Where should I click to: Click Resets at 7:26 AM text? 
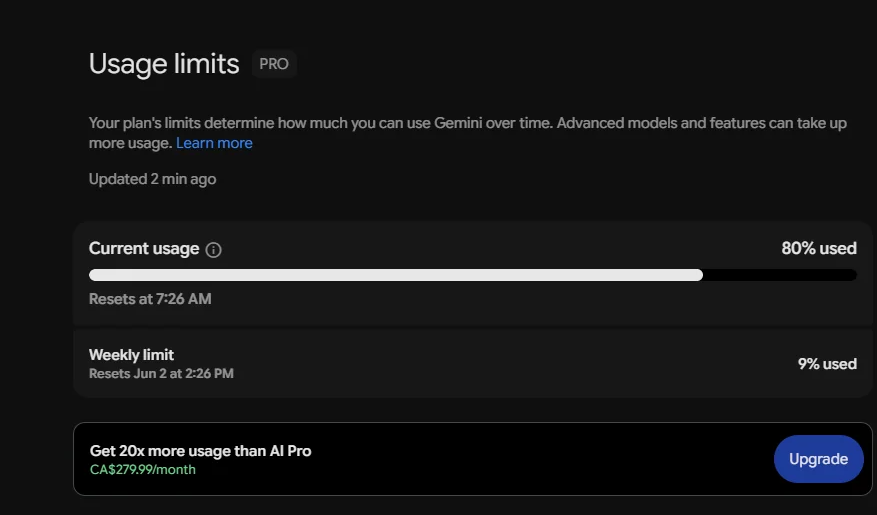coord(150,299)
